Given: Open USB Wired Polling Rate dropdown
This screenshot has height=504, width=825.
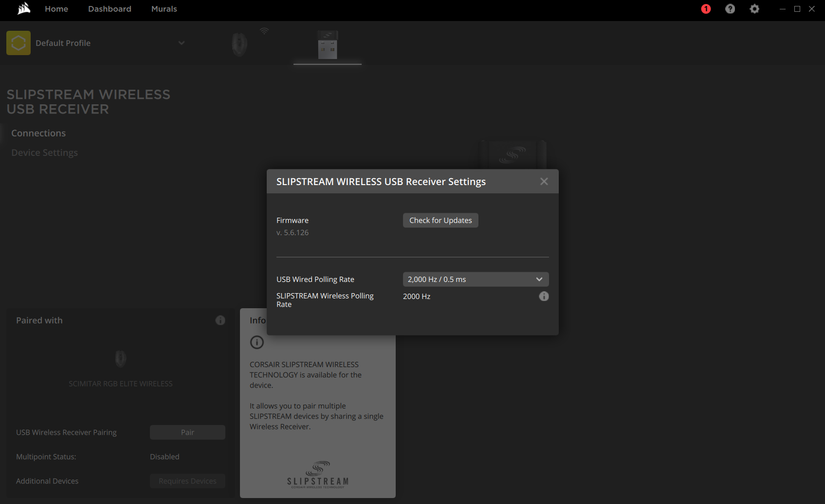Looking at the screenshot, I should (475, 280).
